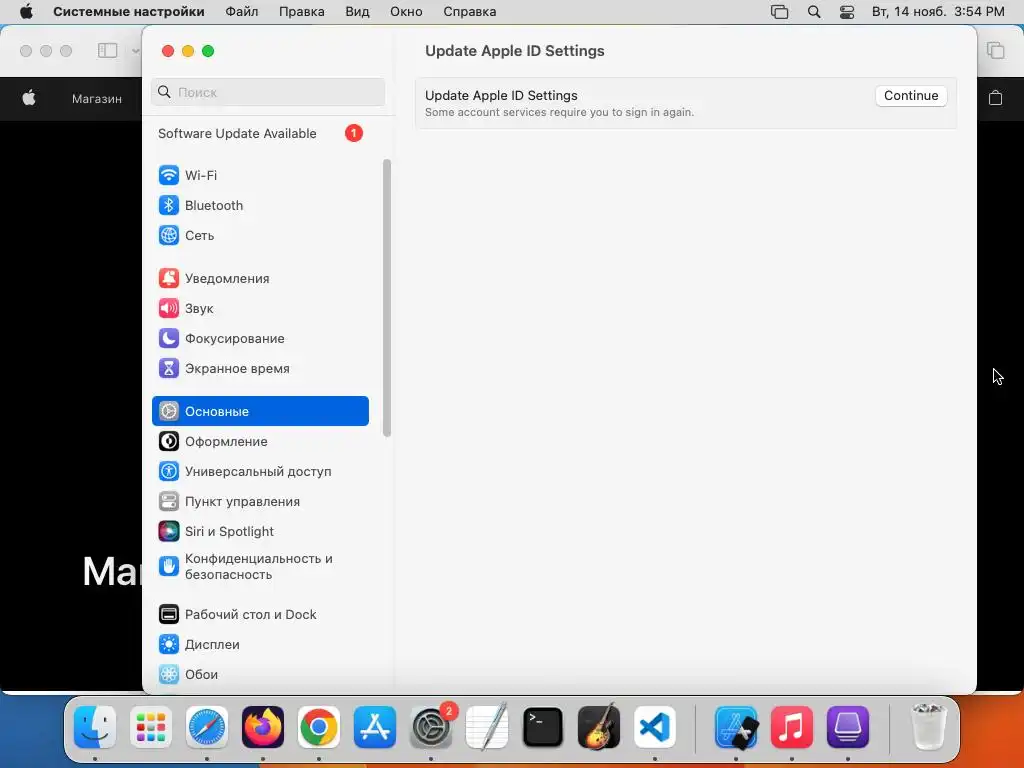Click sidebar scrollbar in settings
Image resolution: width=1024 pixels, height=768 pixels.
pos(387,298)
